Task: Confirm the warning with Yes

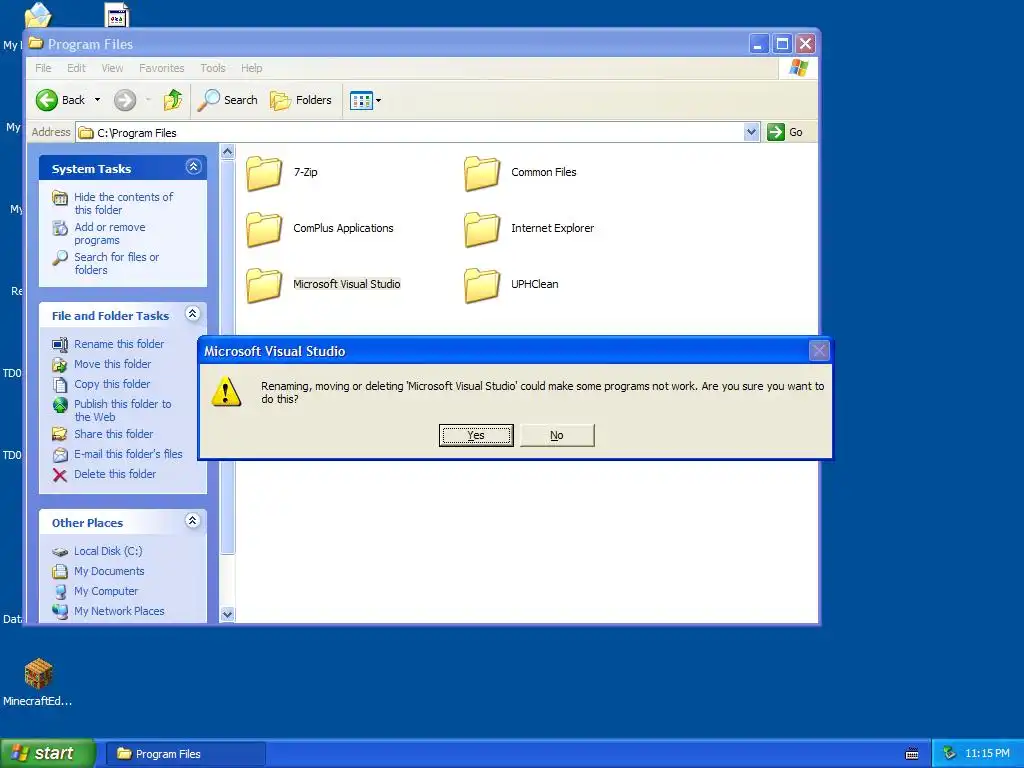Action: tap(476, 435)
